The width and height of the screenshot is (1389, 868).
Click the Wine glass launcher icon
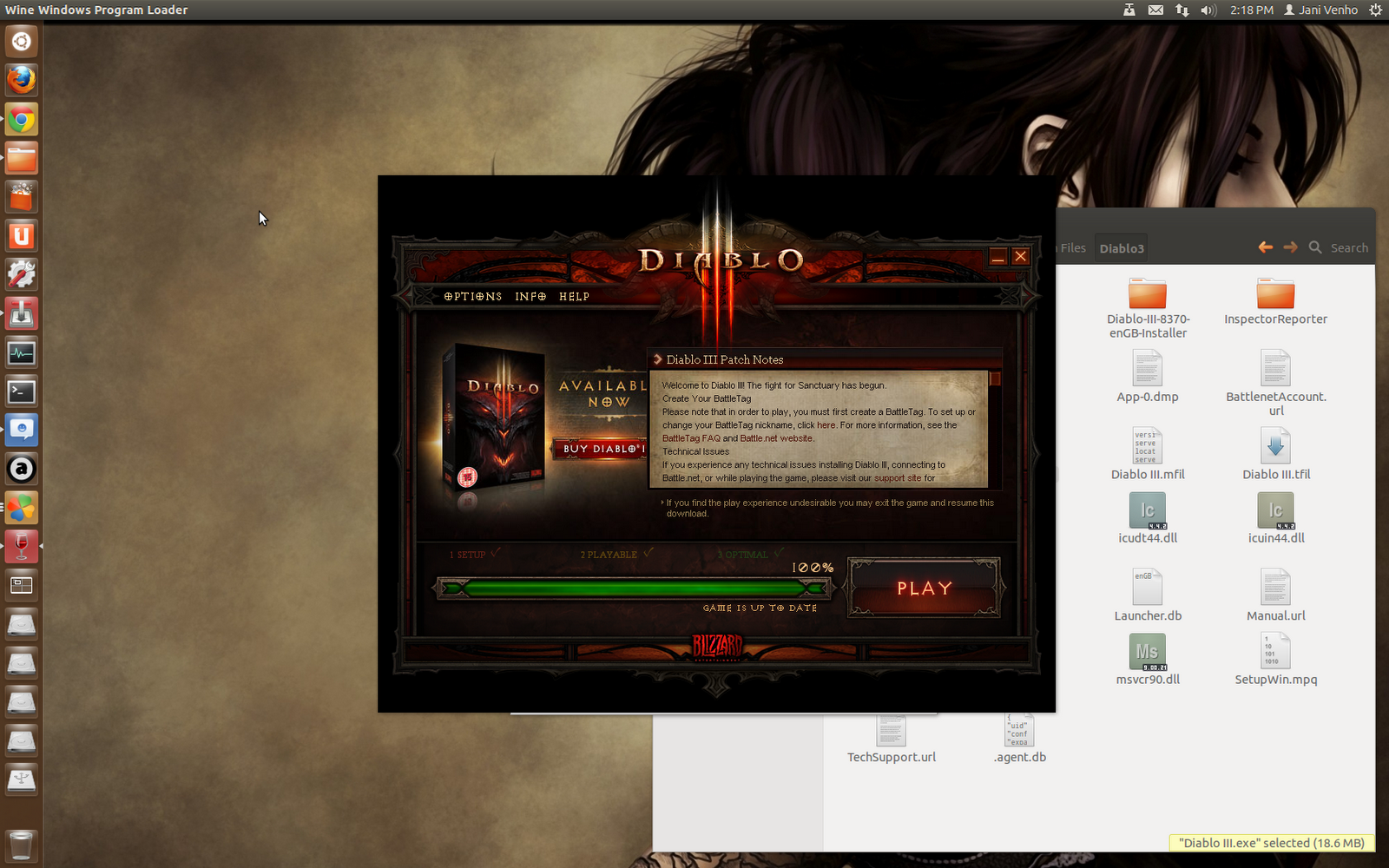point(22,547)
